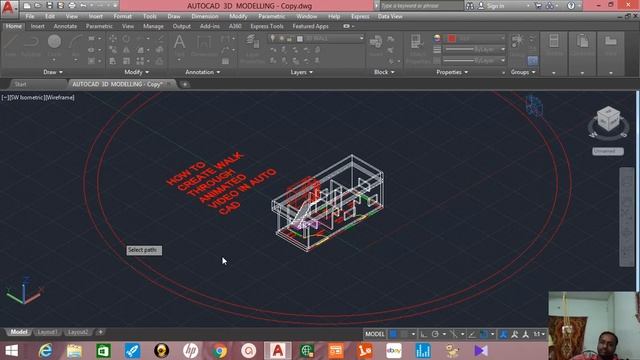Image resolution: width=640 pixels, height=360 pixels.
Task: Toggle the blue group selection button in Groups panel
Action: click(x=532, y=61)
